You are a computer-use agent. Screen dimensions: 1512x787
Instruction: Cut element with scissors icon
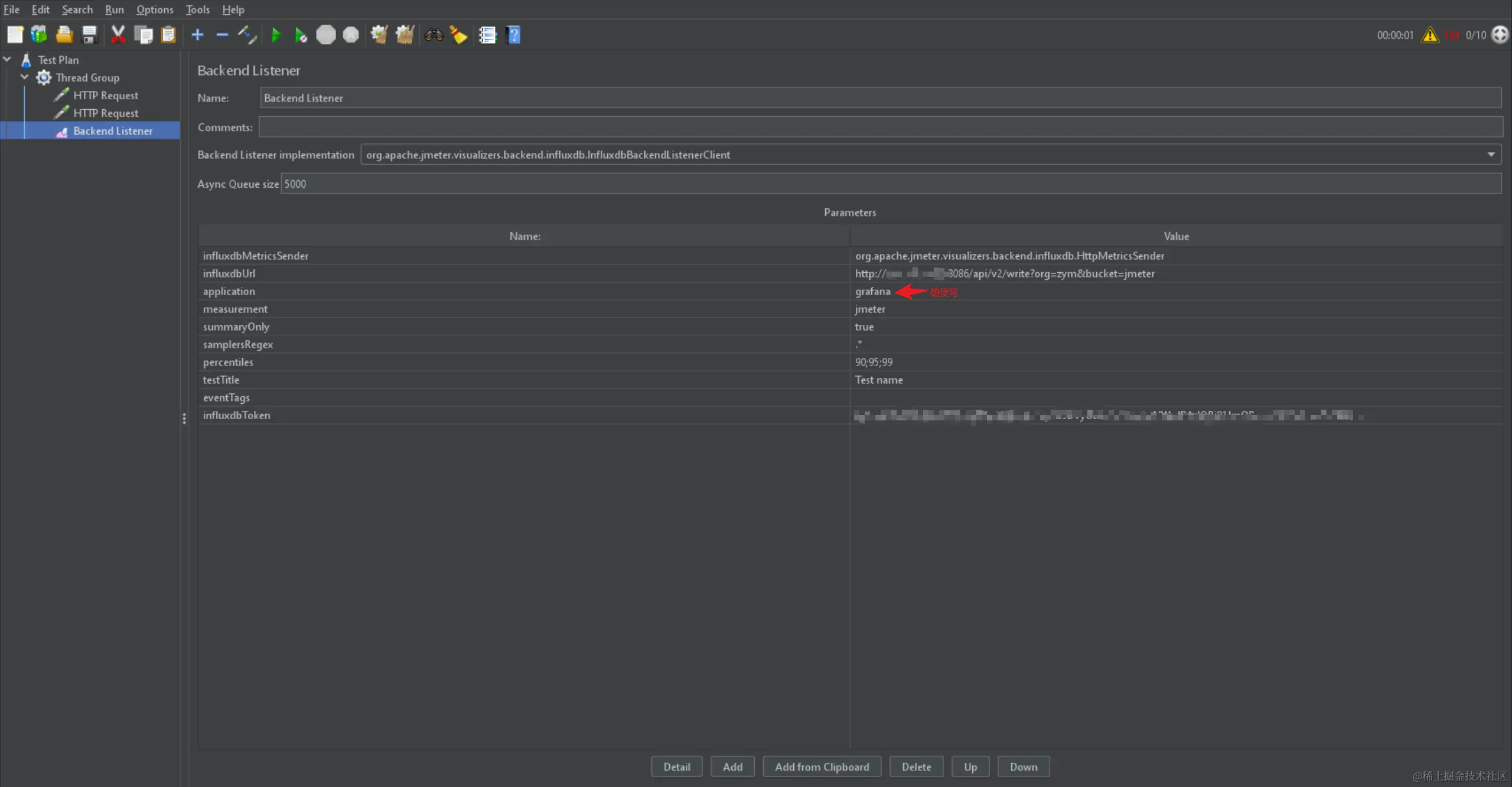118,35
